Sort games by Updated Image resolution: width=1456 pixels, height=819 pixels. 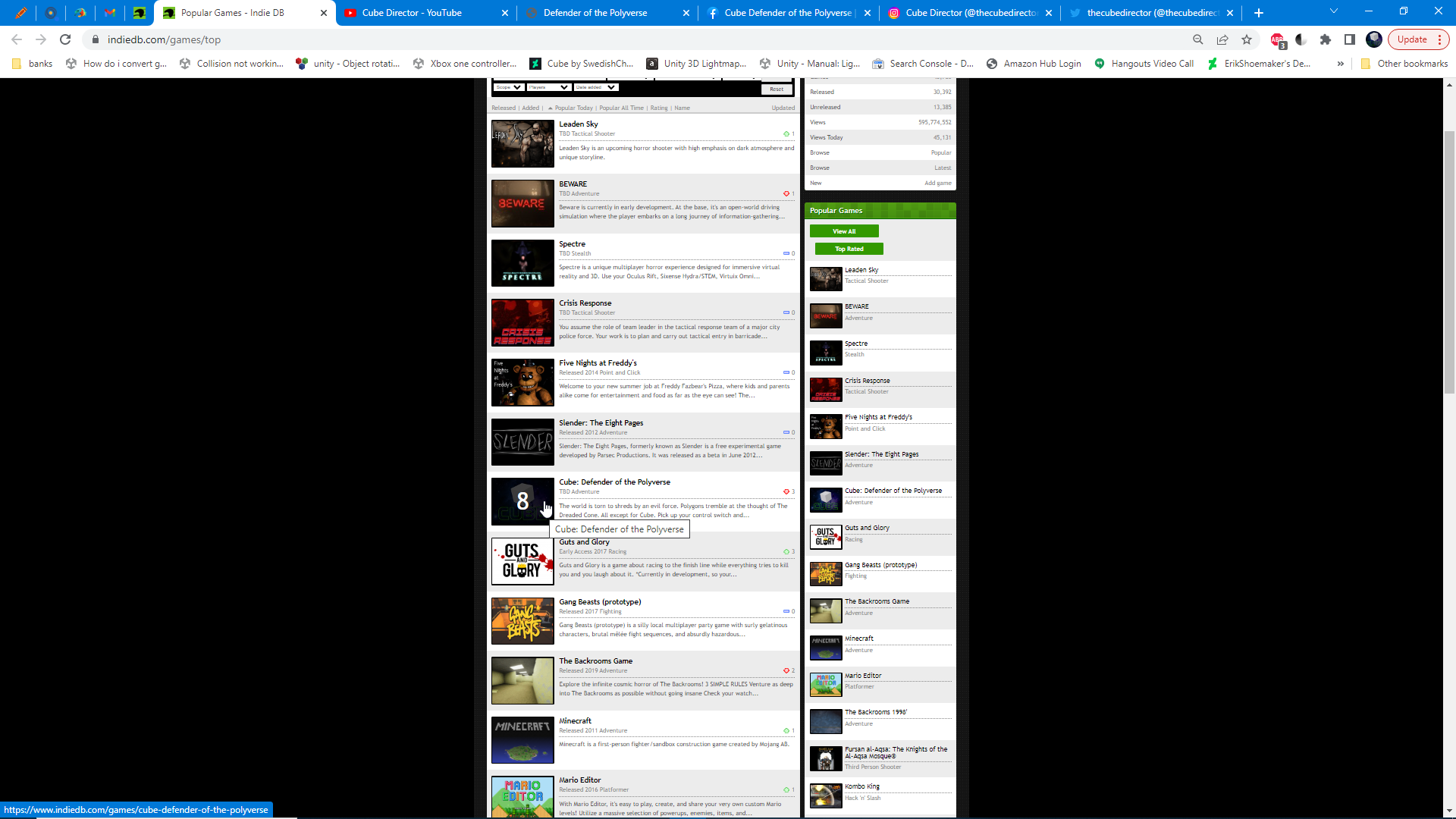[783, 108]
